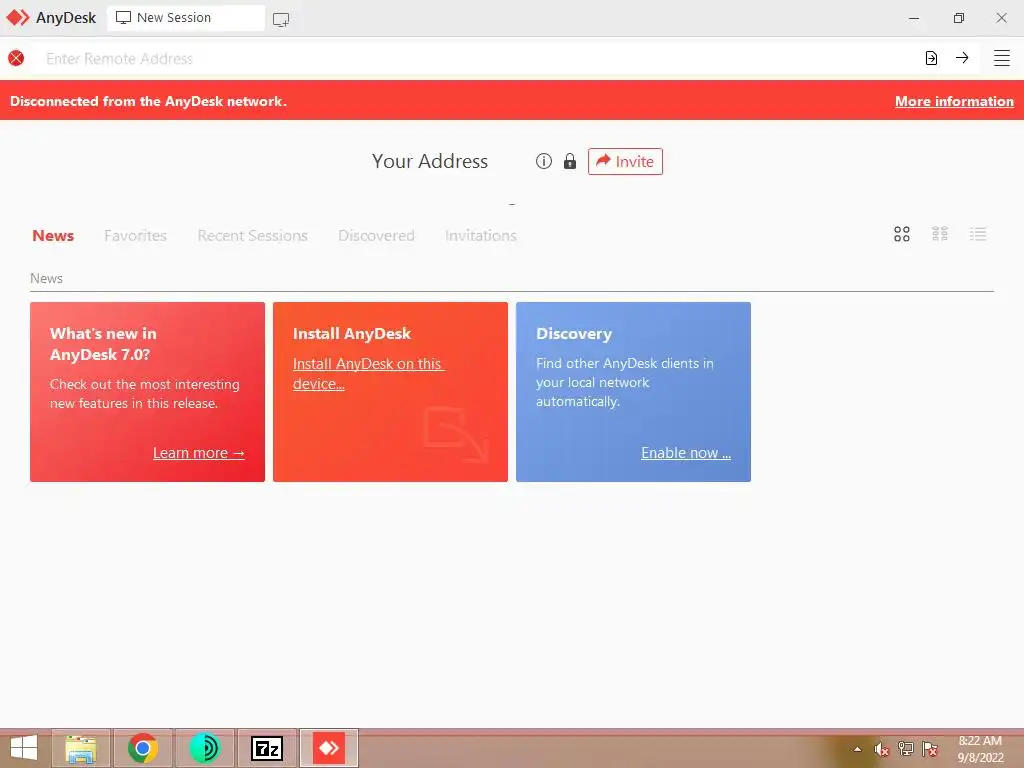1024x768 pixels.
Task: Switch to the Favorites tab
Action: click(135, 236)
